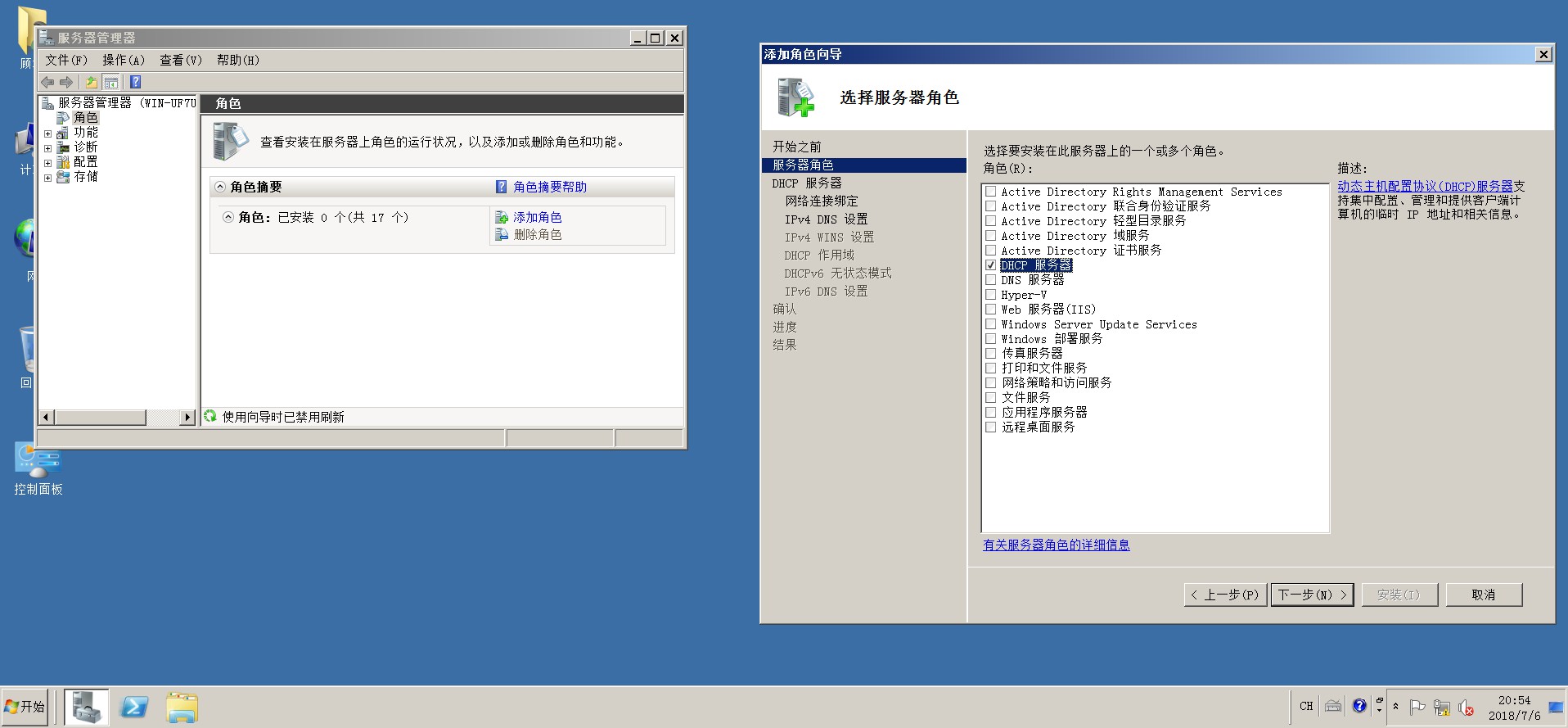This screenshot has height=728, width=1568.
Task: Check the 应用程序服务器 role
Action: (x=990, y=413)
